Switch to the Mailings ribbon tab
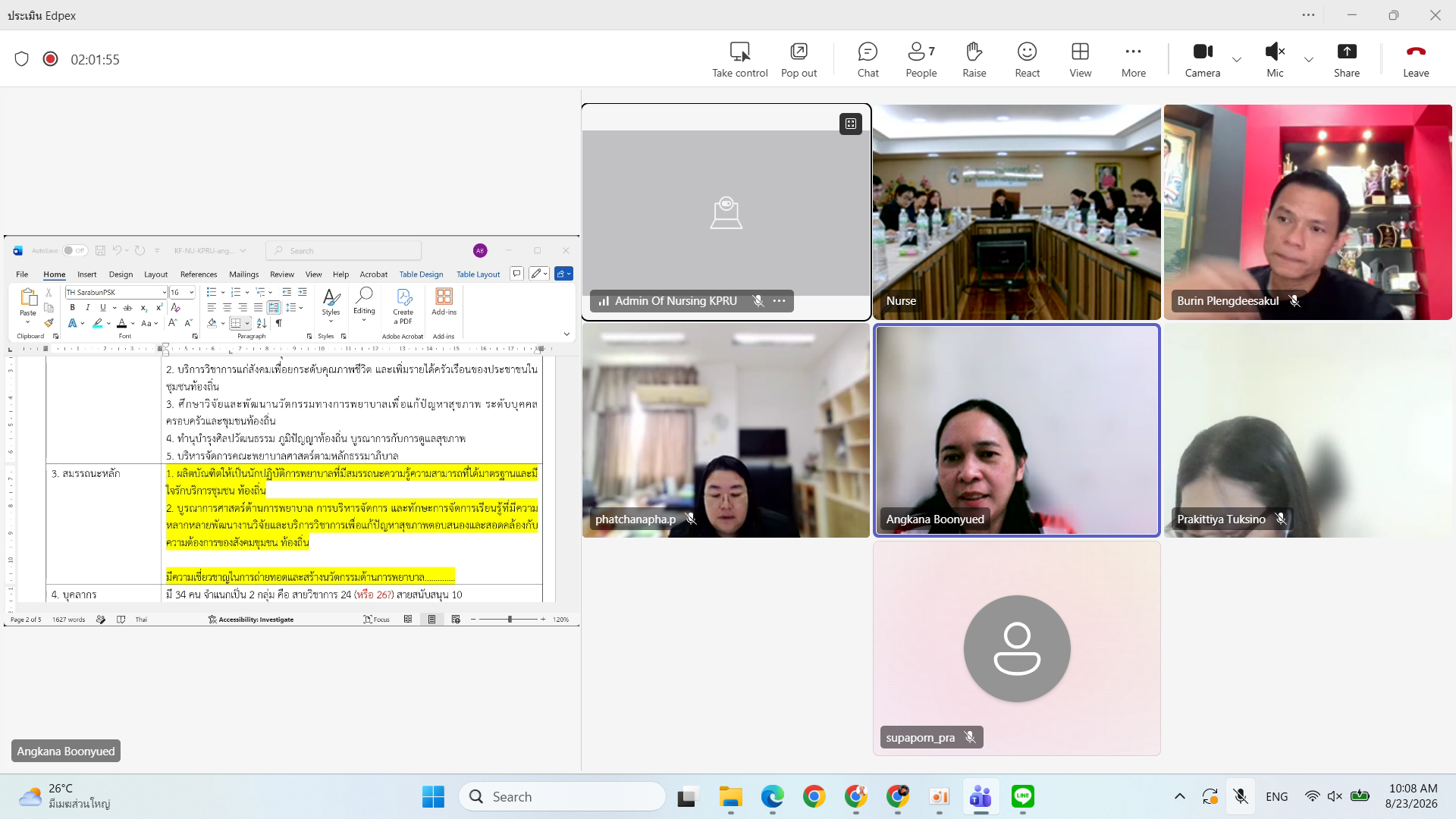The image size is (1456, 819). coord(244,275)
